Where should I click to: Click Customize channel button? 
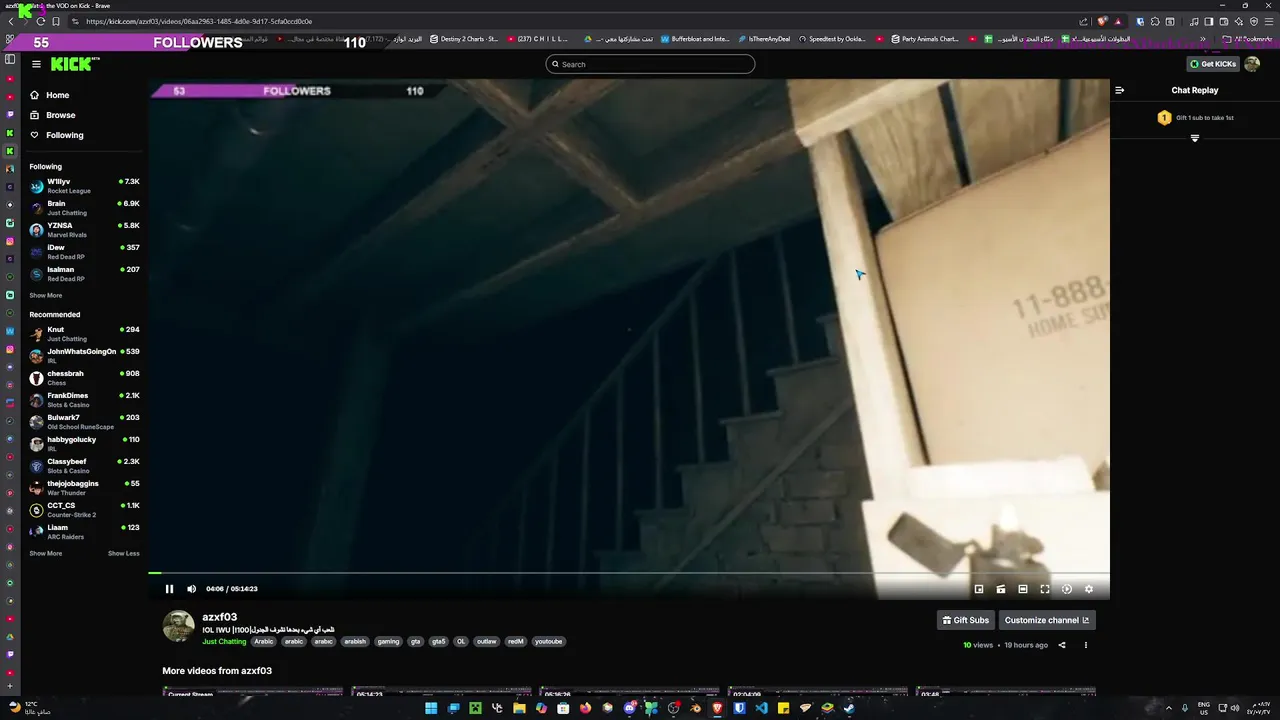(1047, 620)
